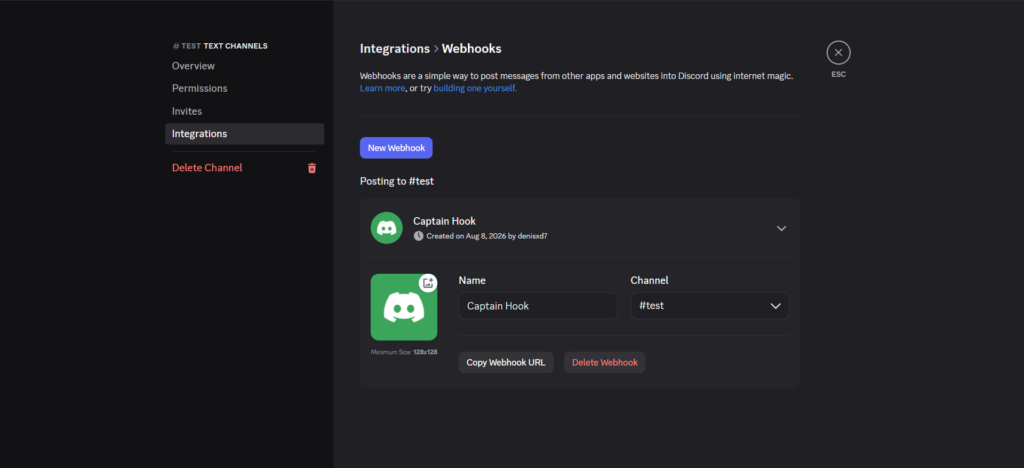Click the 'Minimum Size: 128x128' text
Image resolution: width=1024 pixels, height=468 pixels.
click(x=404, y=352)
